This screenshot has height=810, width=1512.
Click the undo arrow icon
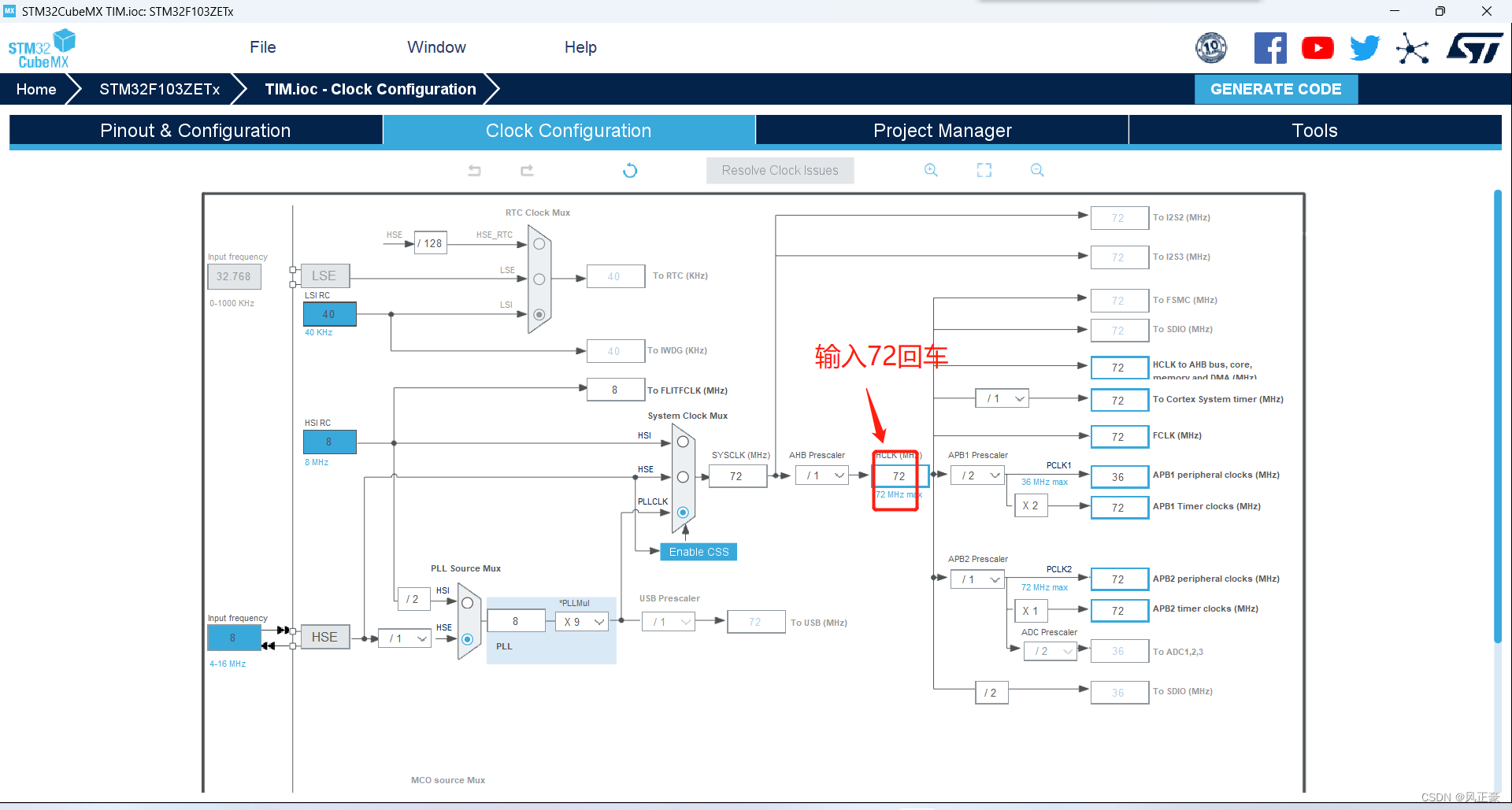[474, 170]
